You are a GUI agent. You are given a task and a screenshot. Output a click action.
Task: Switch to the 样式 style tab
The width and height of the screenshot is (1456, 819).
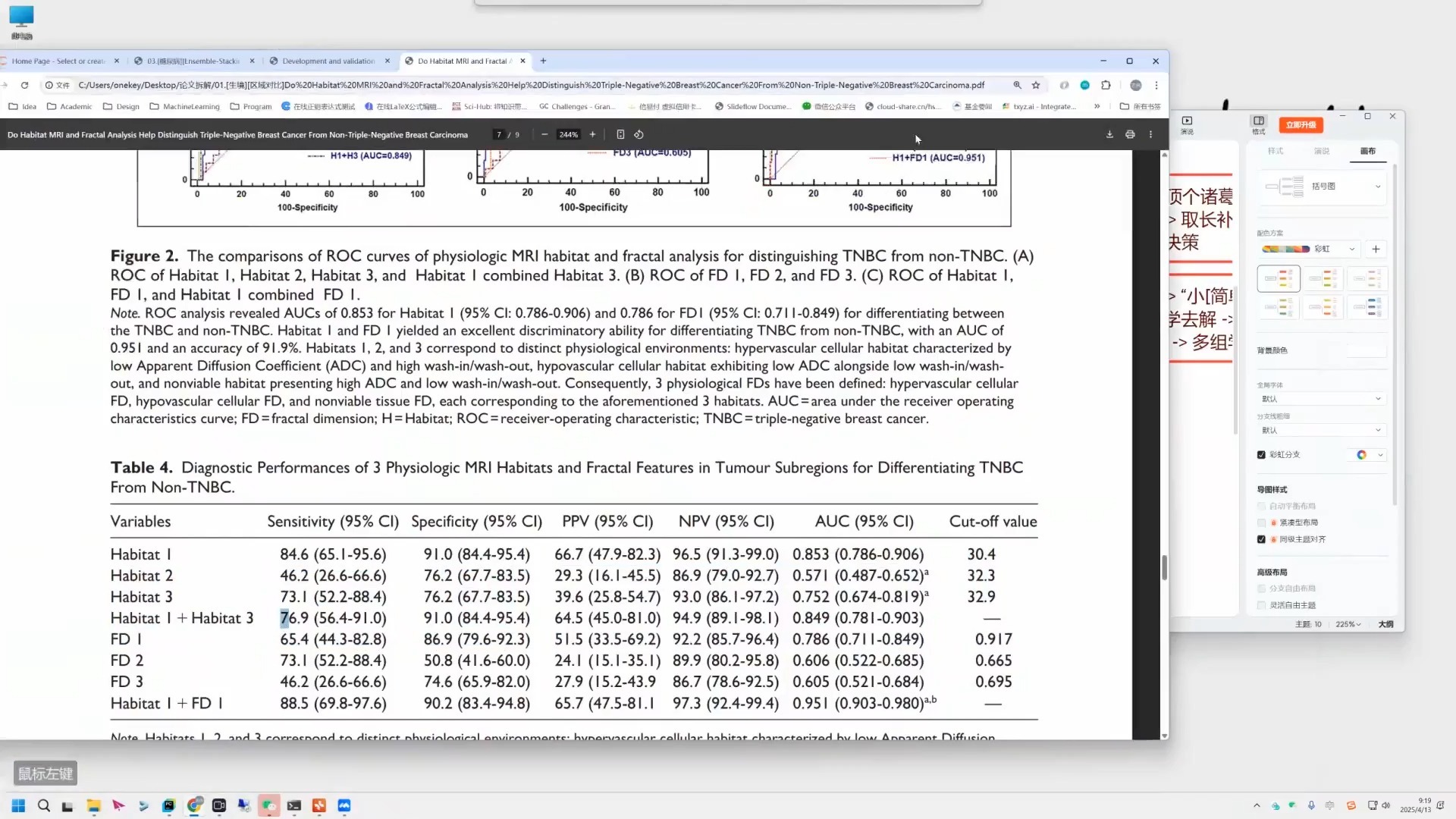(x=1276, y=151)
